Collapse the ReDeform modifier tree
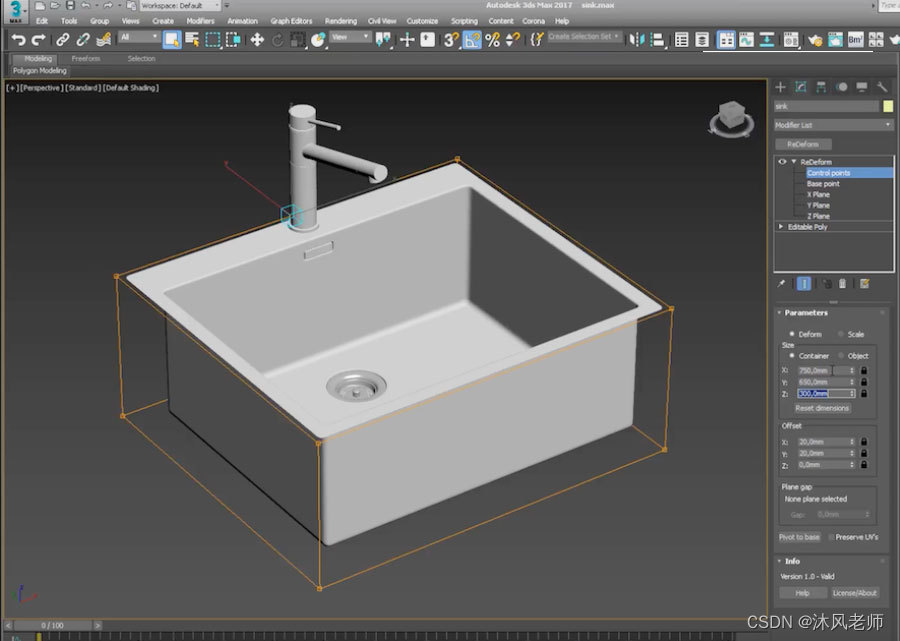The width and height of the screenshot is (900, 641). tap(793, 160)
